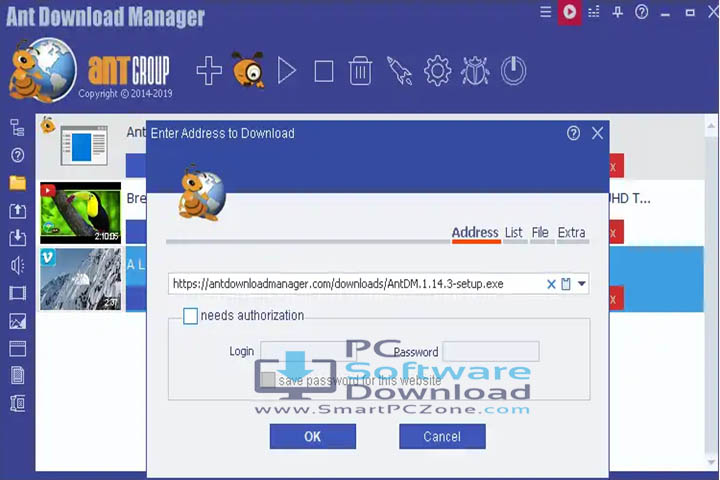Click the Password input field
The width and height of the screenshot is (720, 480).
tap(491, 351)
